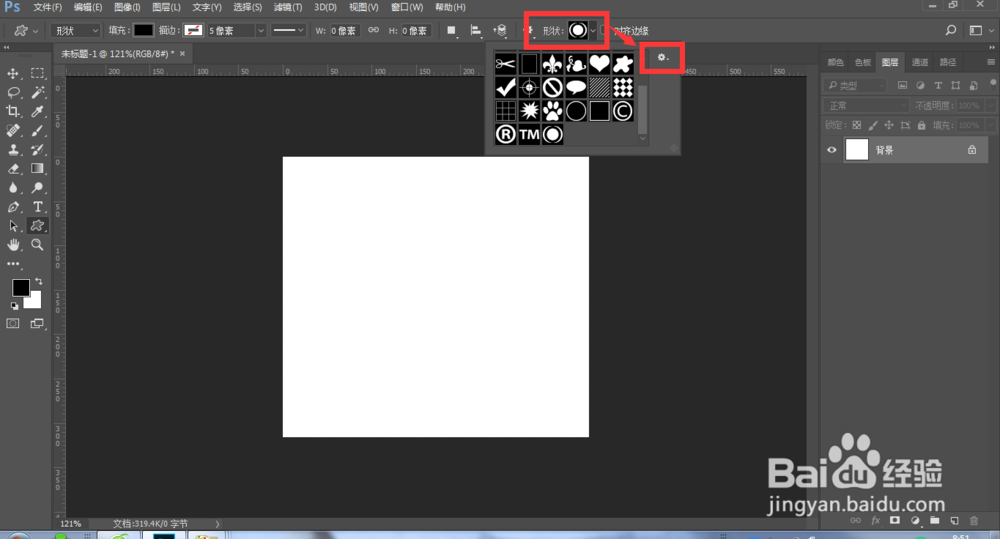Select the Zoom tool
This screenshot has width=1000, height=539.
[x=37, y=245]
